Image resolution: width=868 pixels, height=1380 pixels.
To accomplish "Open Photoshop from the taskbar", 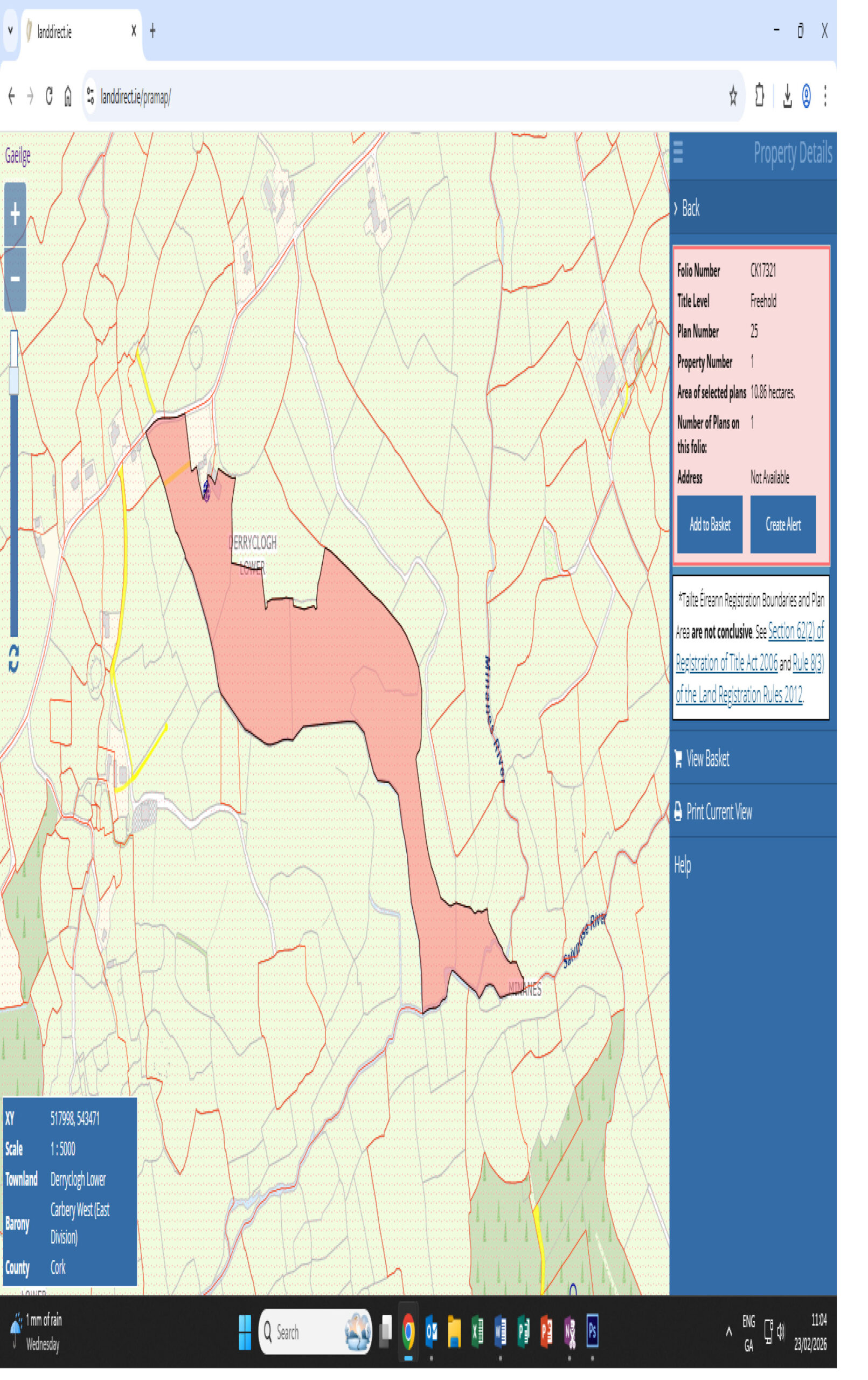I will (x=592, y=1332).
